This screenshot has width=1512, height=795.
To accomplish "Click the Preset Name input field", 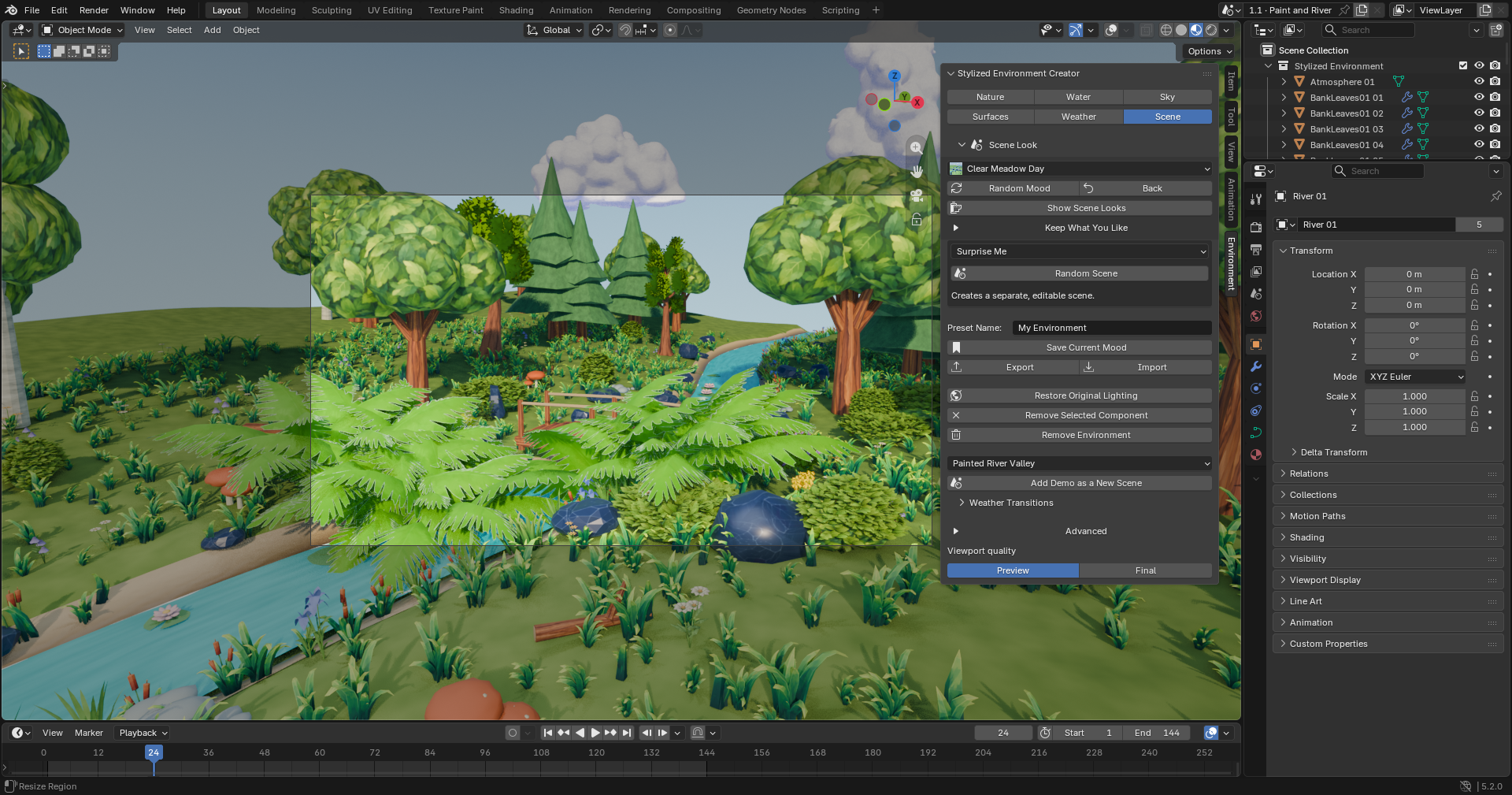I will tap(1112, 328).
